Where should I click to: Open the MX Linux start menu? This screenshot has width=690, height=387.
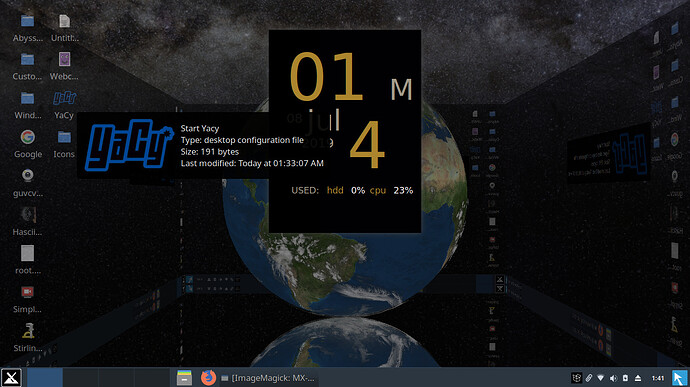click(x=11, y=377)
